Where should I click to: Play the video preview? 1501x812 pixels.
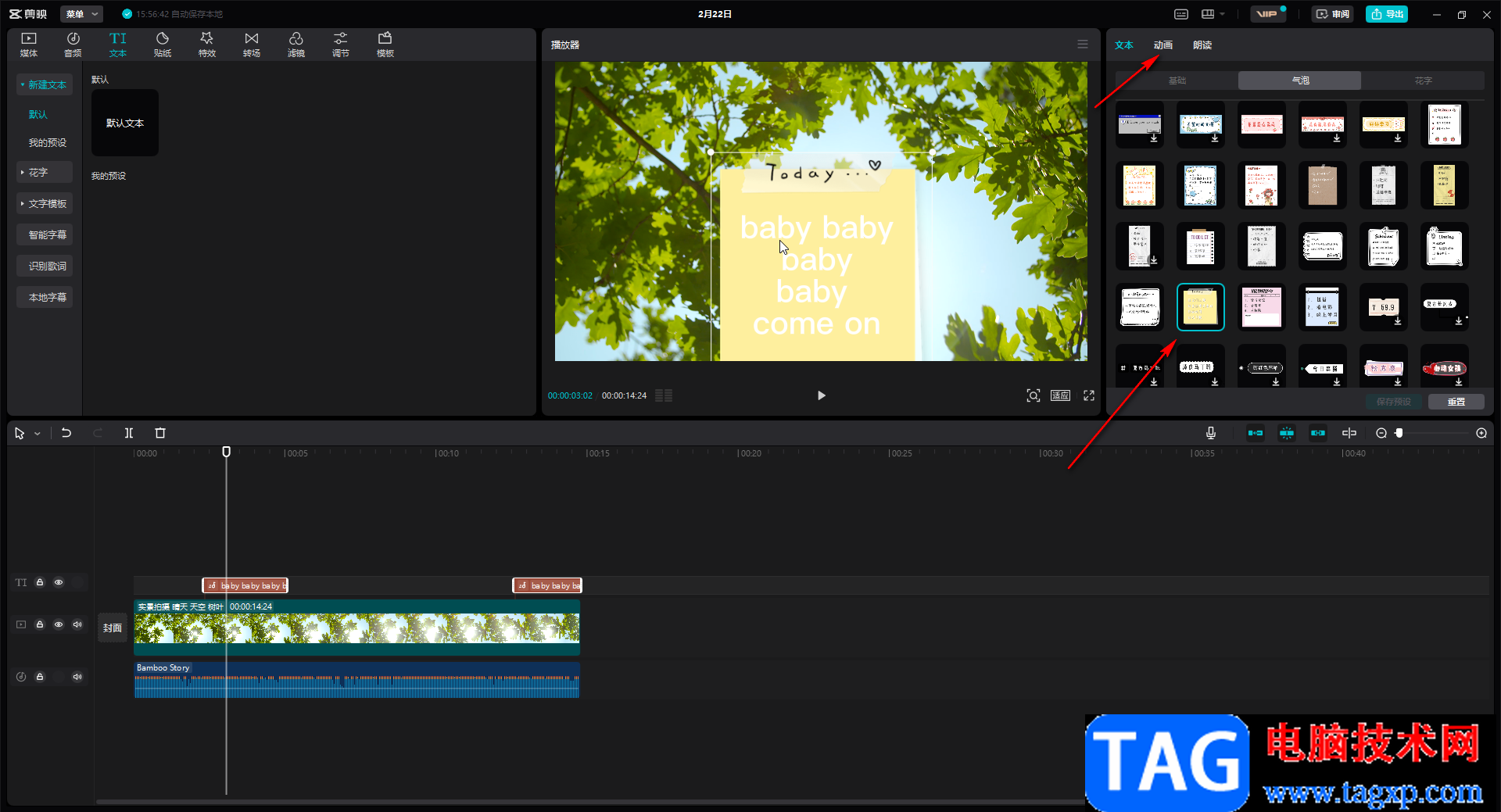tap(821, 395)
